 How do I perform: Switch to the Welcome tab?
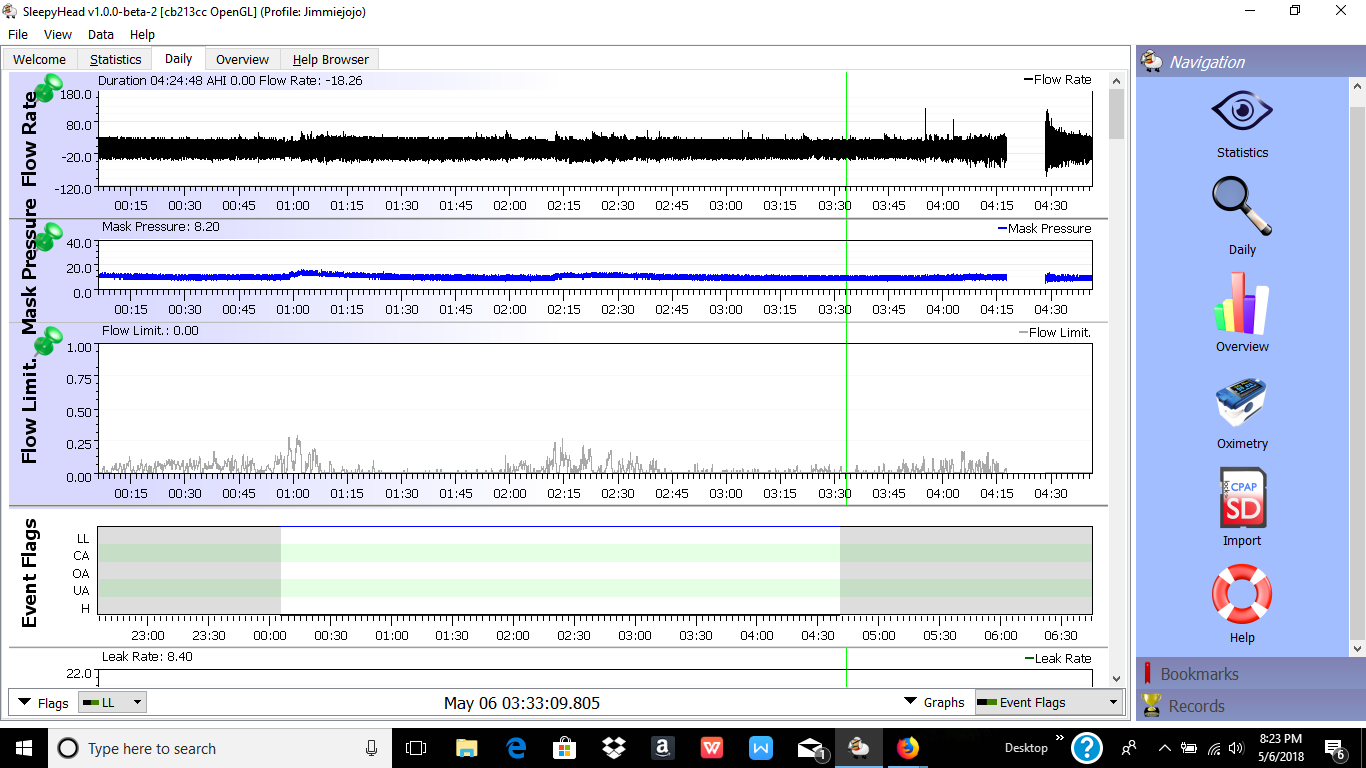(x=39, y=59)
